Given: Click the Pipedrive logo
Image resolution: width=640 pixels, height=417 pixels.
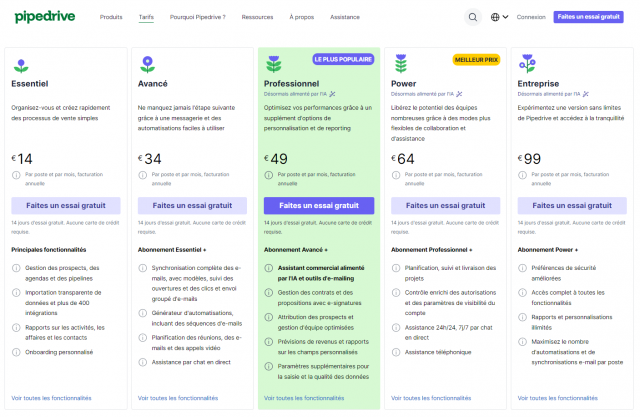Looking at the screenshot, I should 45,17.
